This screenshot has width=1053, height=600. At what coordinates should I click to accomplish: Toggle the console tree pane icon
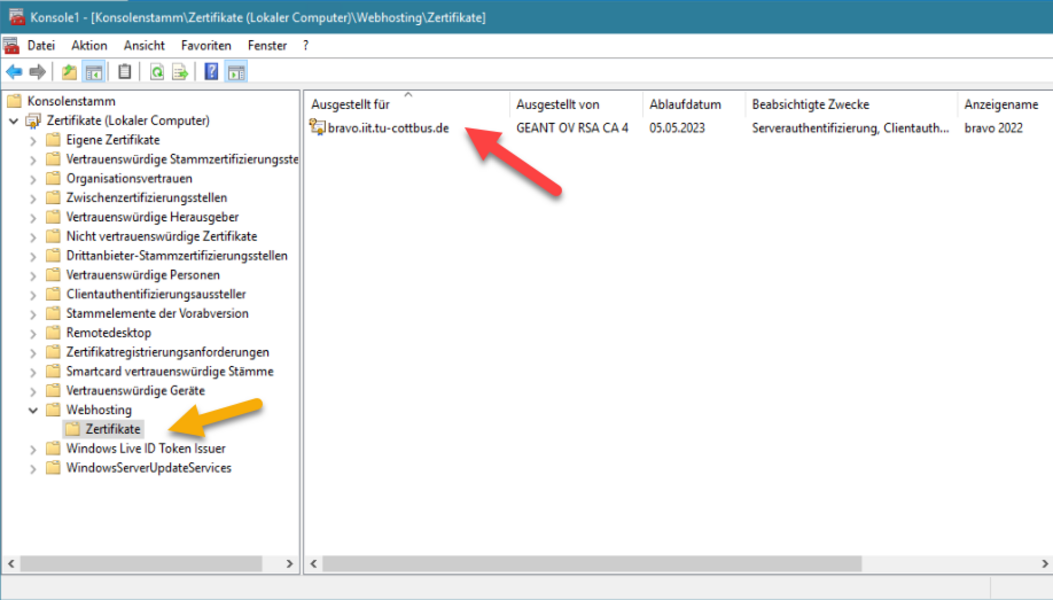93,72
